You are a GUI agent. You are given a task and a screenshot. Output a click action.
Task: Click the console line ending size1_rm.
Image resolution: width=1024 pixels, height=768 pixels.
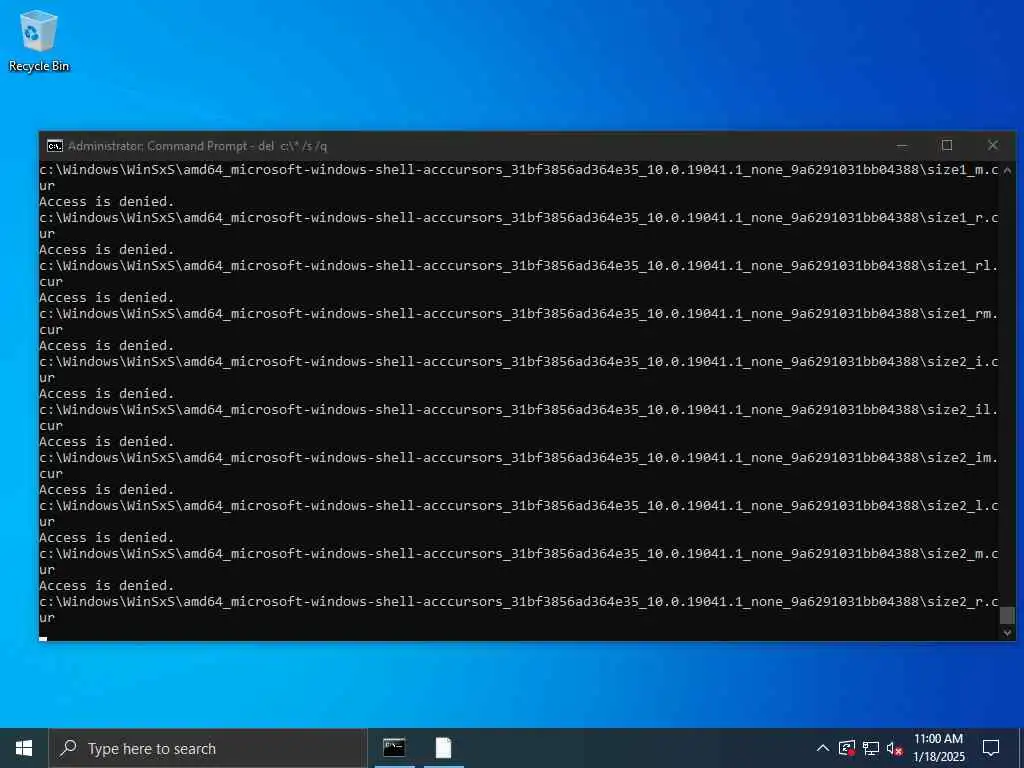519,313
